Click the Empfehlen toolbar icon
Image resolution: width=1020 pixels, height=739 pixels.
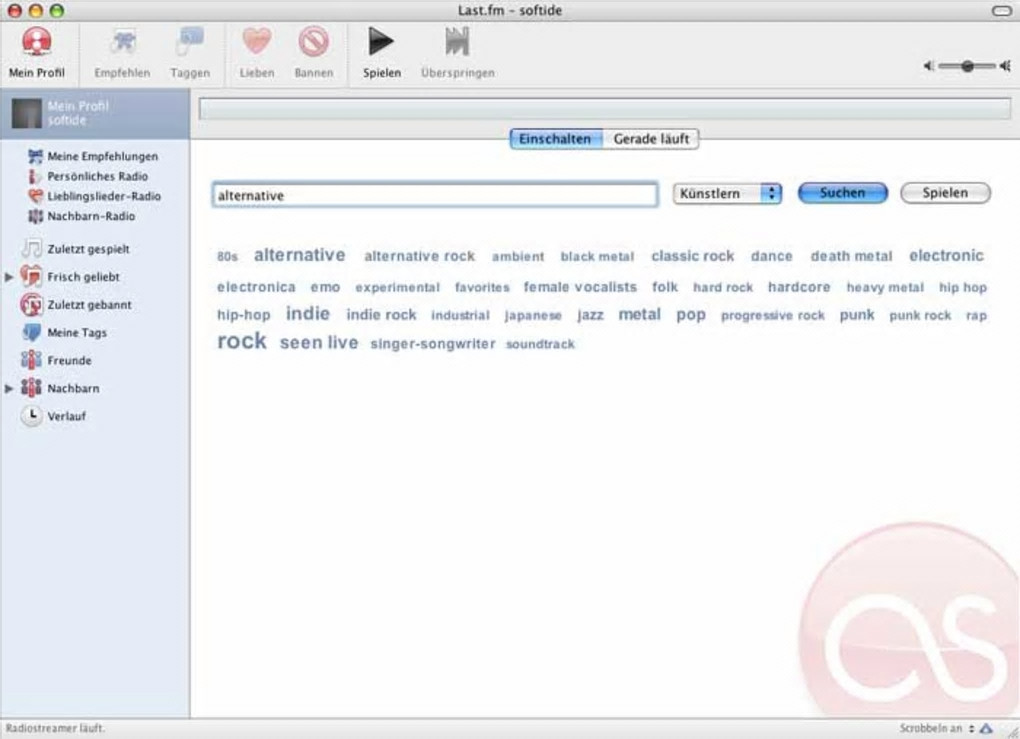point(122,42)
